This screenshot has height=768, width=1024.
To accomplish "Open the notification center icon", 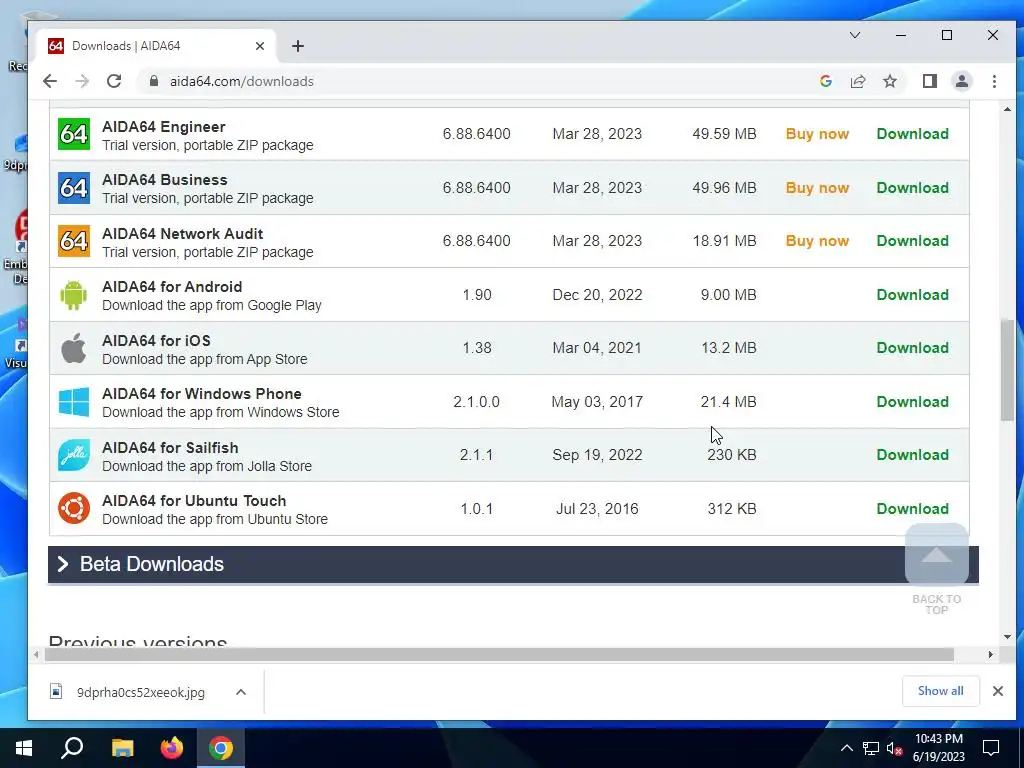I will click(991, 748).
